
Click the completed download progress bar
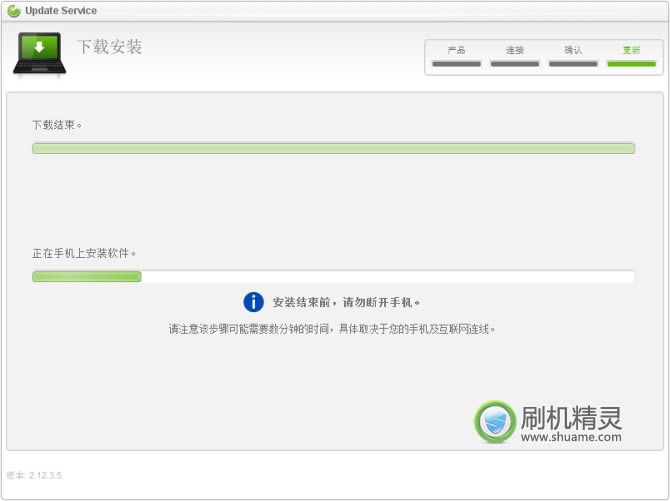pos(333,148)
